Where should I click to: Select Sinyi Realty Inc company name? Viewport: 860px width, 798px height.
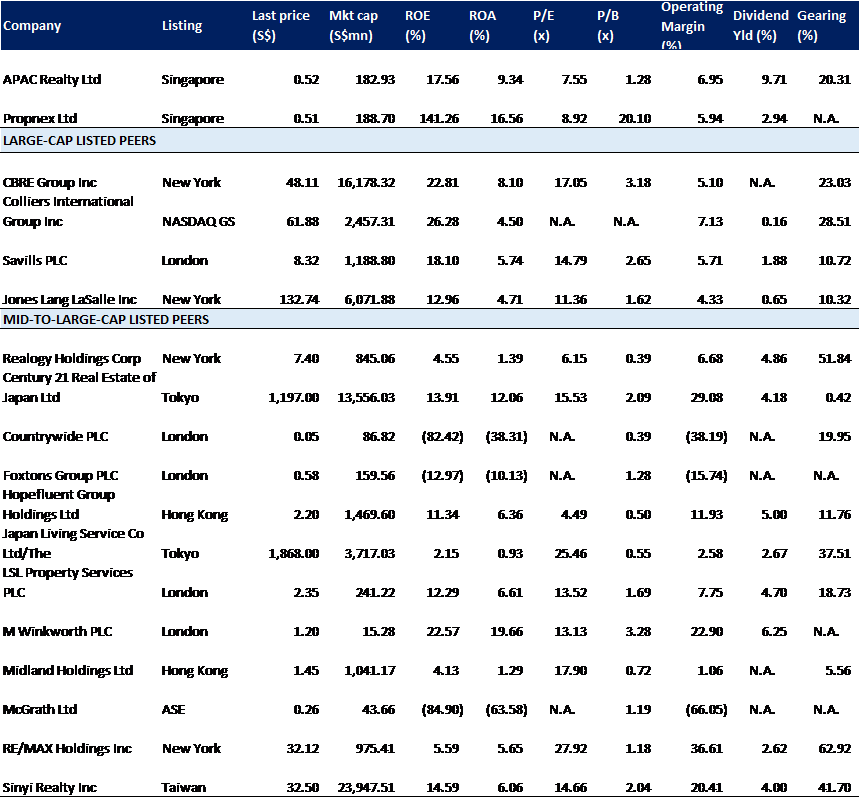coord(49,788)
